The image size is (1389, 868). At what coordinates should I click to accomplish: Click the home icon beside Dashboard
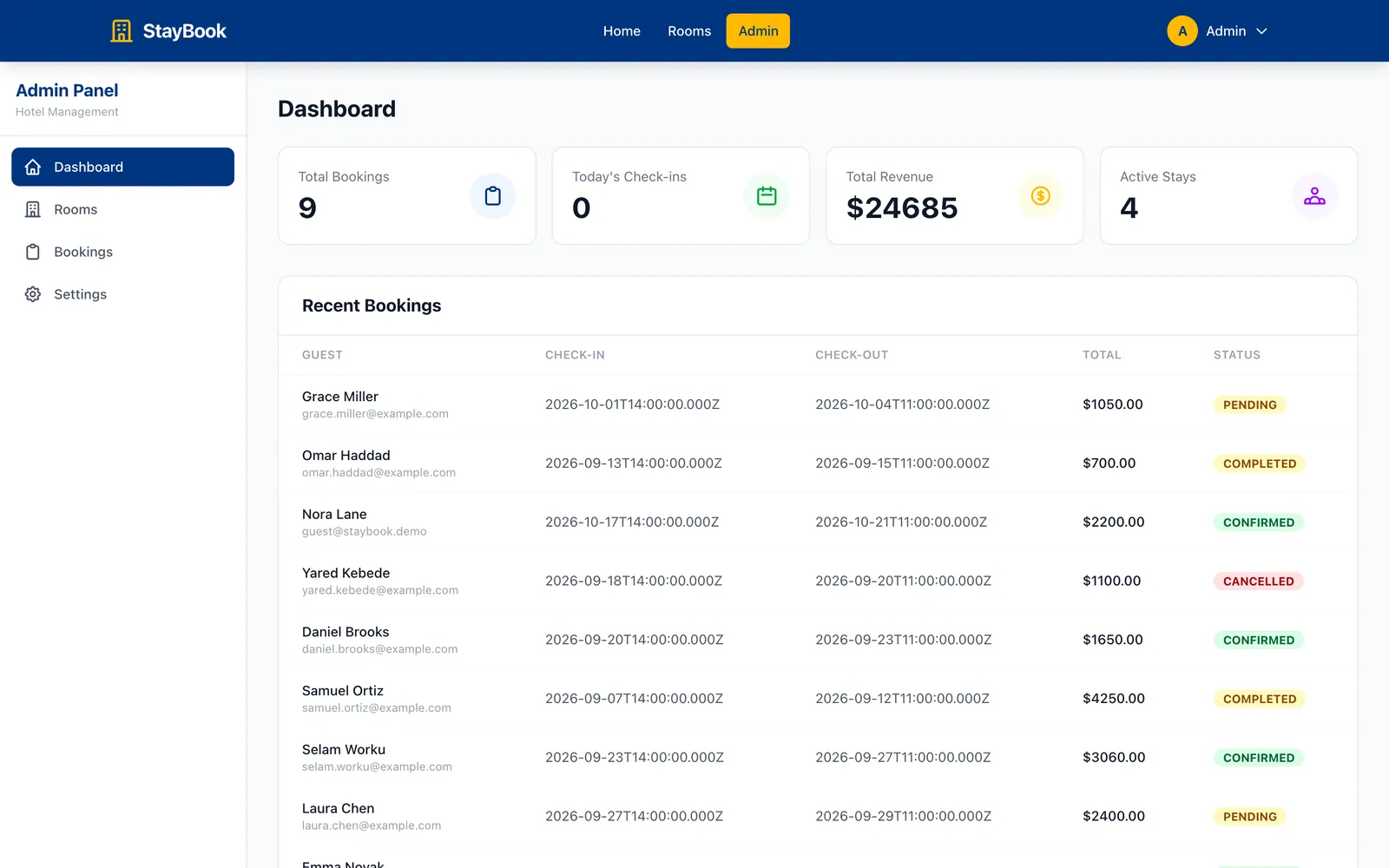33,167
